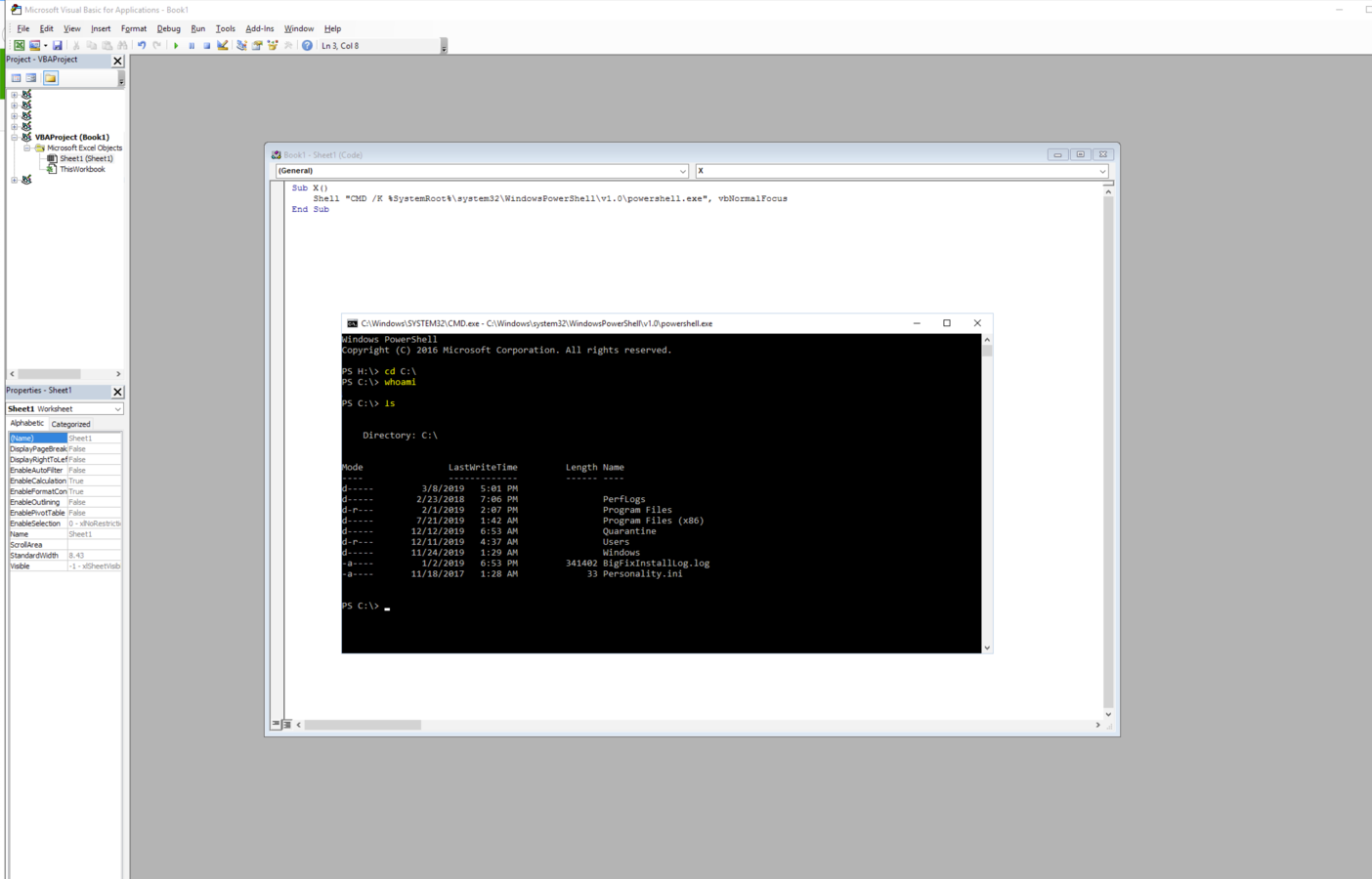Screen dimensions: 1372x879
Task: Open the Run menu
Action: pyautogui.click(x=198, y=29)
